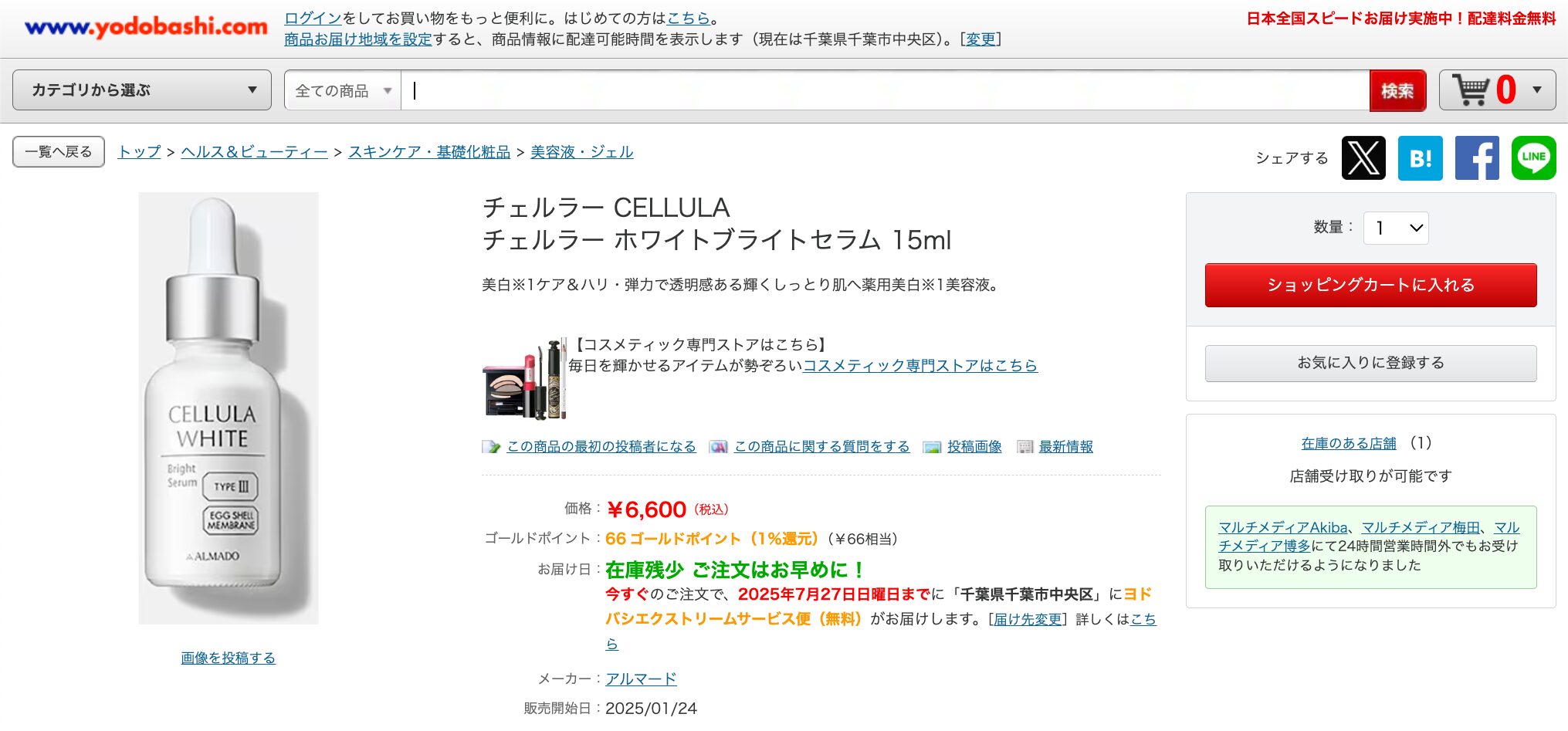The width and height of the screenshot is (1568, 731).
Task: Click the posted images icon
Action: click(932, 447)
